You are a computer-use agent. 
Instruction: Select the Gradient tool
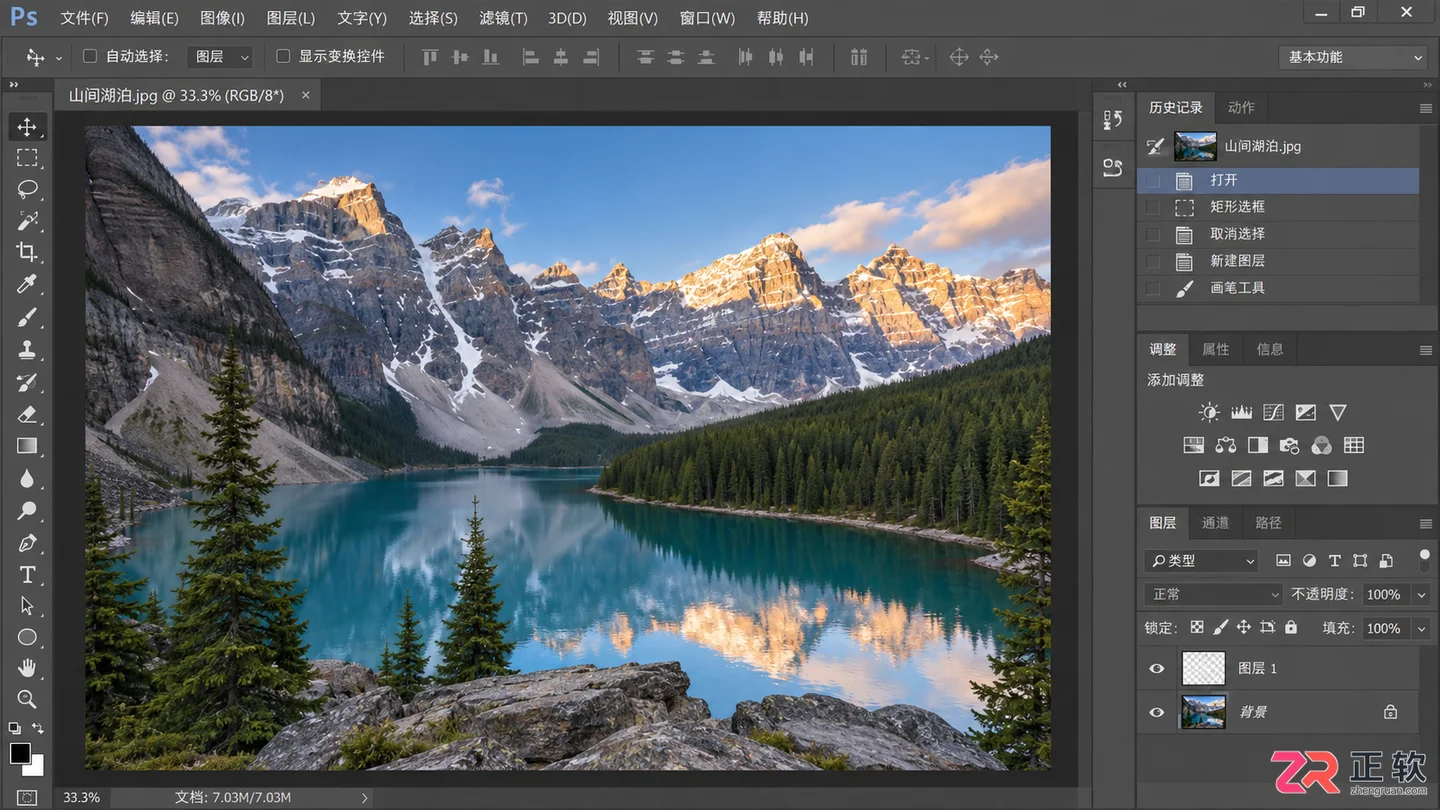pyautogui.click(x=27, y=446)
